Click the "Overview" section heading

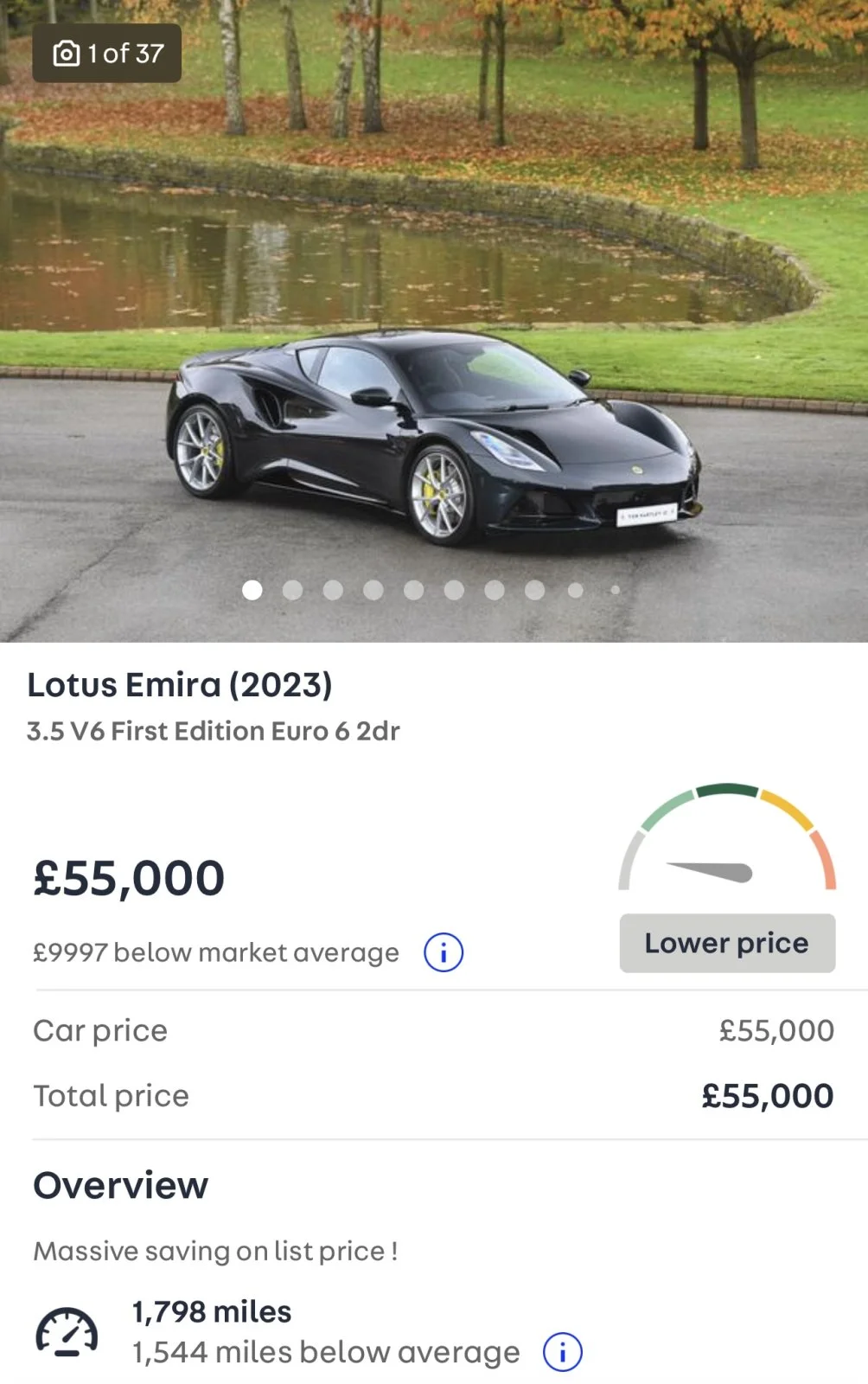(121, 1185)
